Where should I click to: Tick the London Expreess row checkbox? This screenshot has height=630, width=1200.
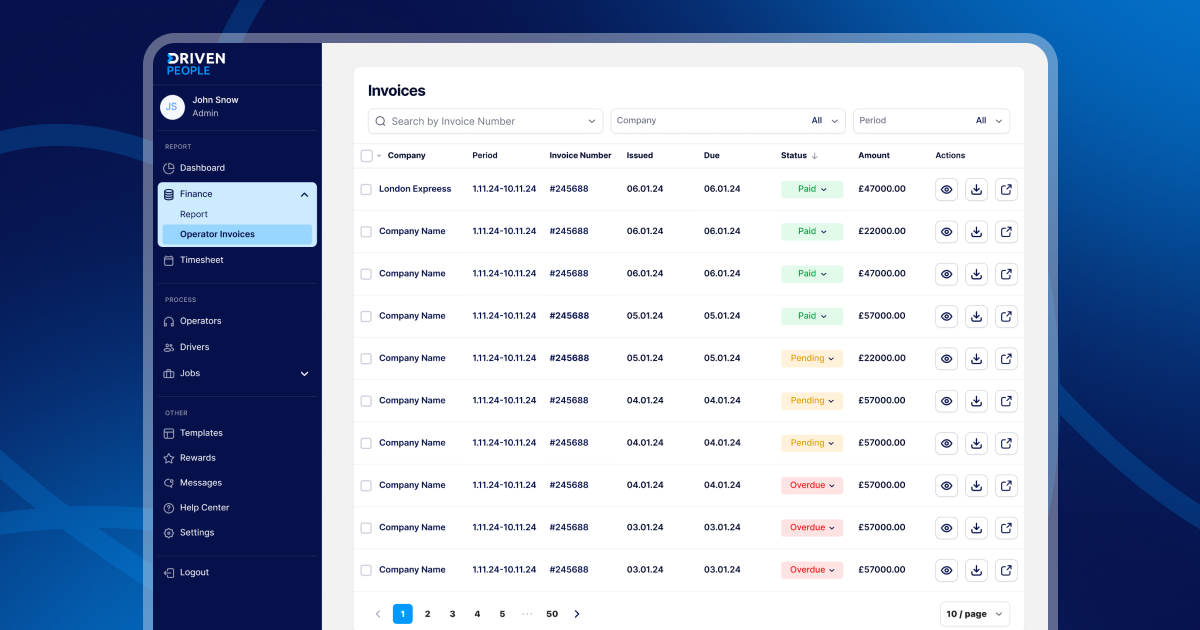366,189
